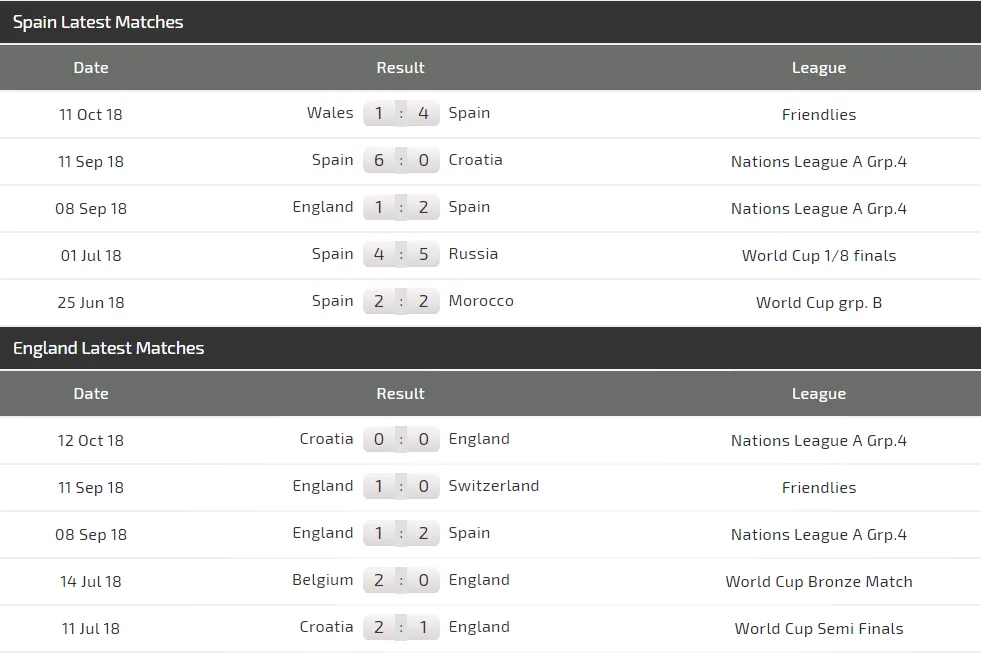Select the Spain Latest Matches header
981x653 pixels.
(98, 22)
